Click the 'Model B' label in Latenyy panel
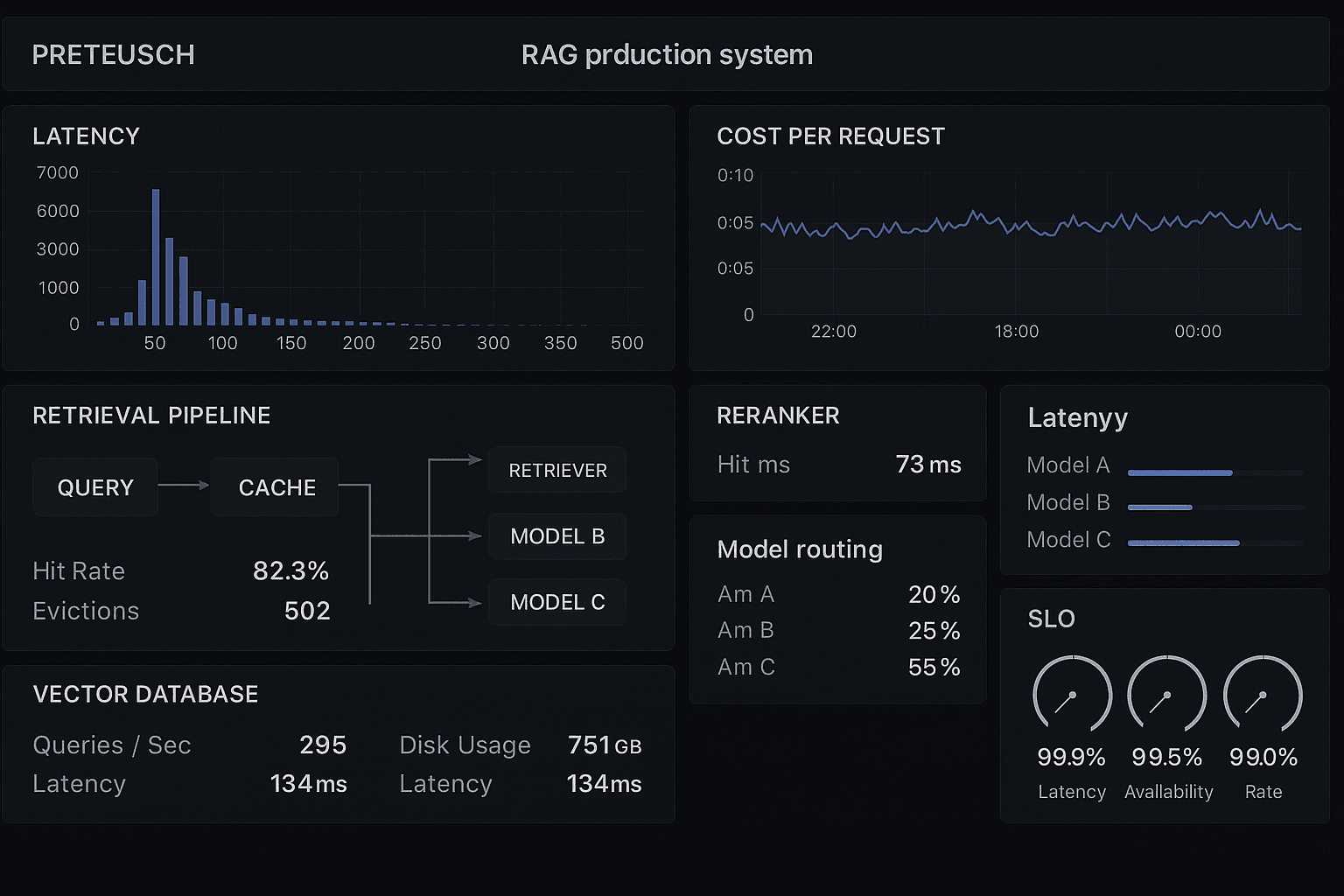Viewport: 1344px width, 896px height. tap(1068, 502)
